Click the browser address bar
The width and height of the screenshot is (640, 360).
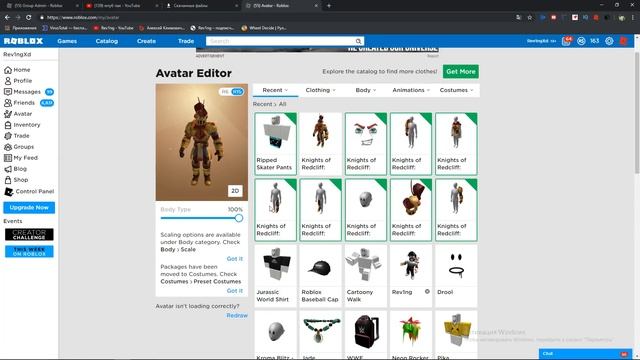278,18
